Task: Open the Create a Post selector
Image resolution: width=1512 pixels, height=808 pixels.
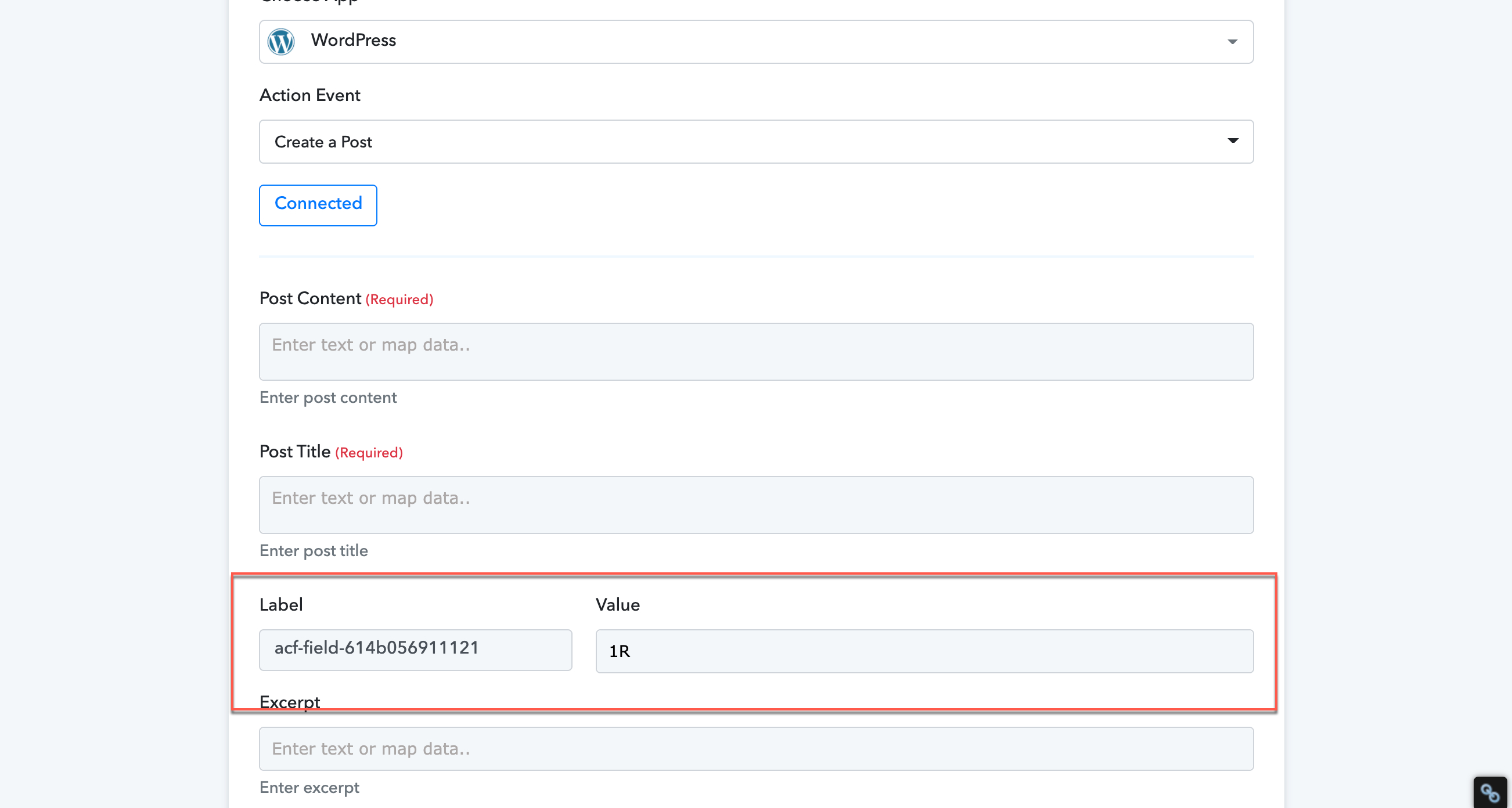Action: pos(756,142)
